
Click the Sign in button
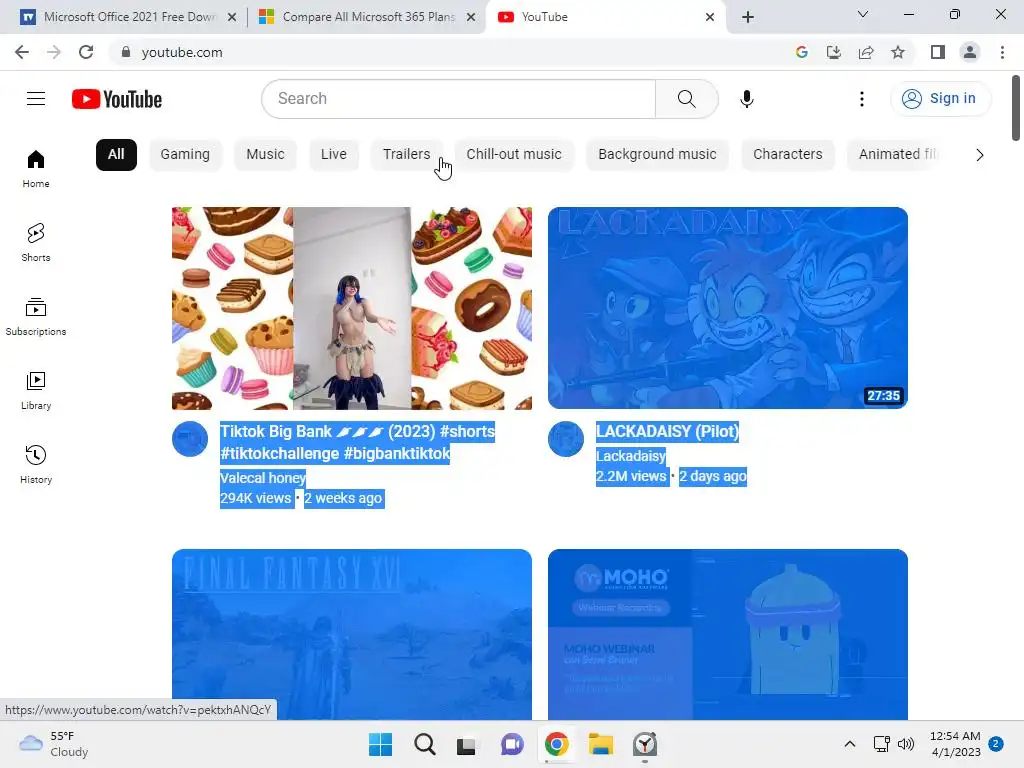(x=940, y=99)
